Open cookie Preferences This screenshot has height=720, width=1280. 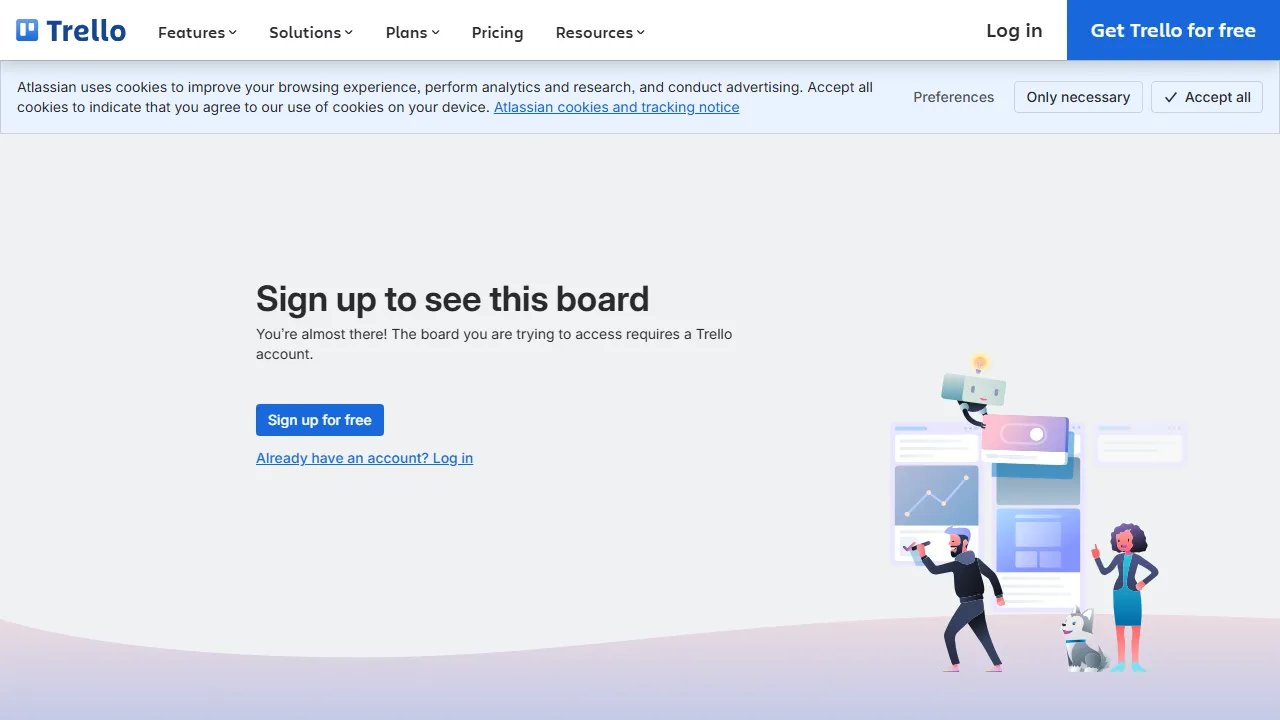coord(953,97)
